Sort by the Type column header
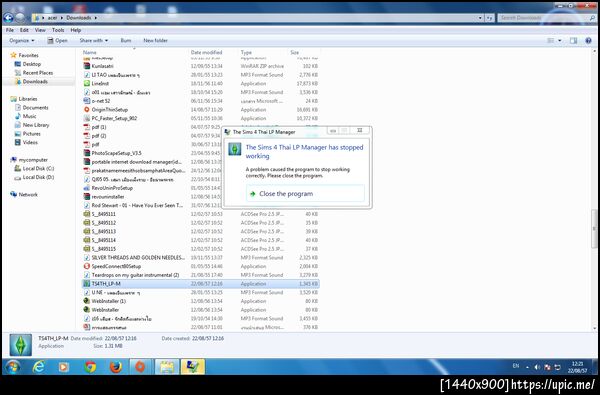 (x=246, y=52)
